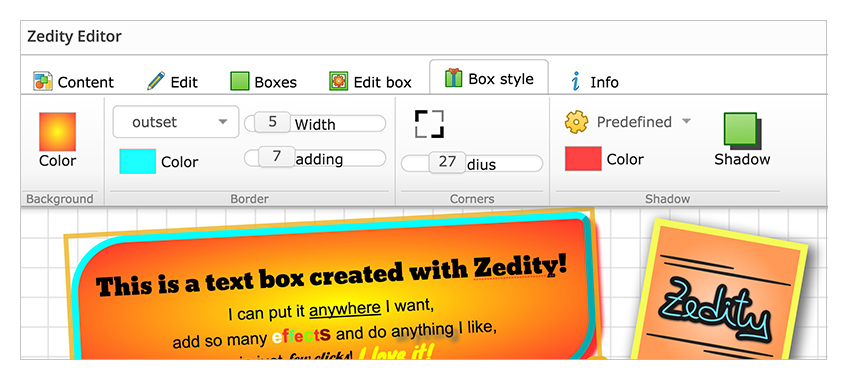Click the gift-box Box style icon
Image resolution: width=847 pixels, height=380 pixels.
coord(454,78)
